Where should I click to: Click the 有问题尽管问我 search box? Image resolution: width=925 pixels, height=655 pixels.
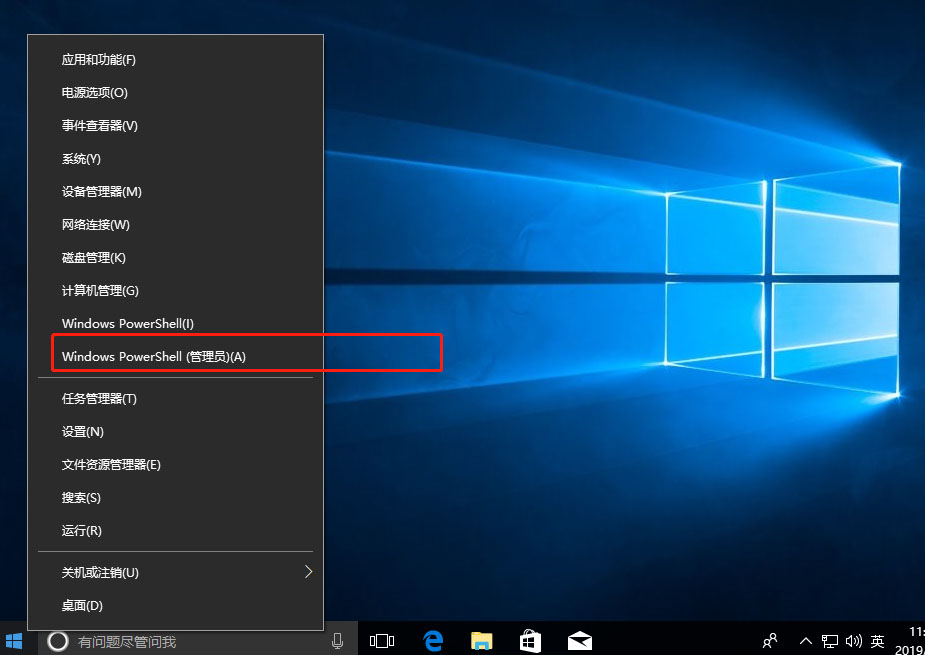coord(190,641)
